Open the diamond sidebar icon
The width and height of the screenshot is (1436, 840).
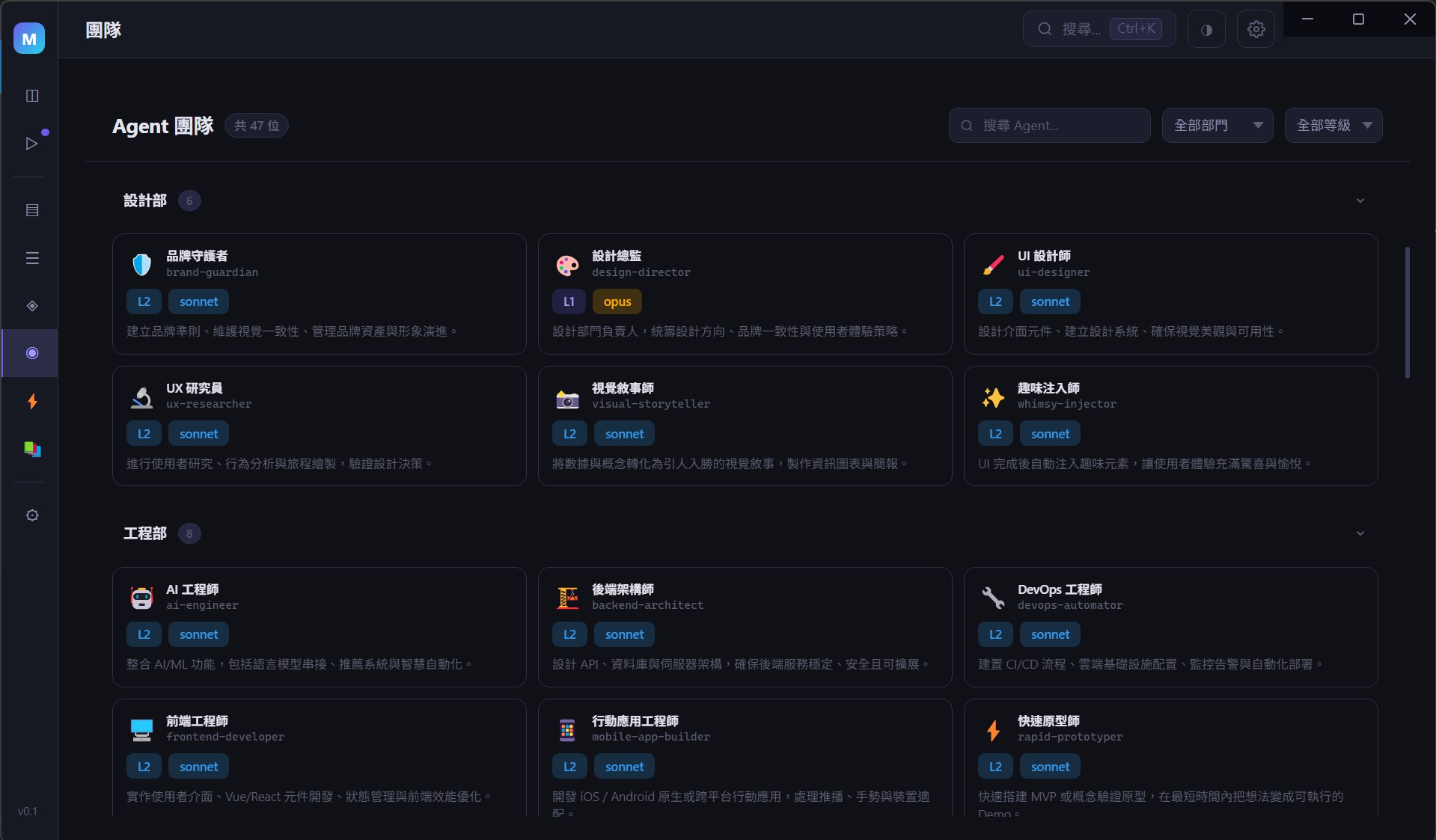(x=32, y=306)
